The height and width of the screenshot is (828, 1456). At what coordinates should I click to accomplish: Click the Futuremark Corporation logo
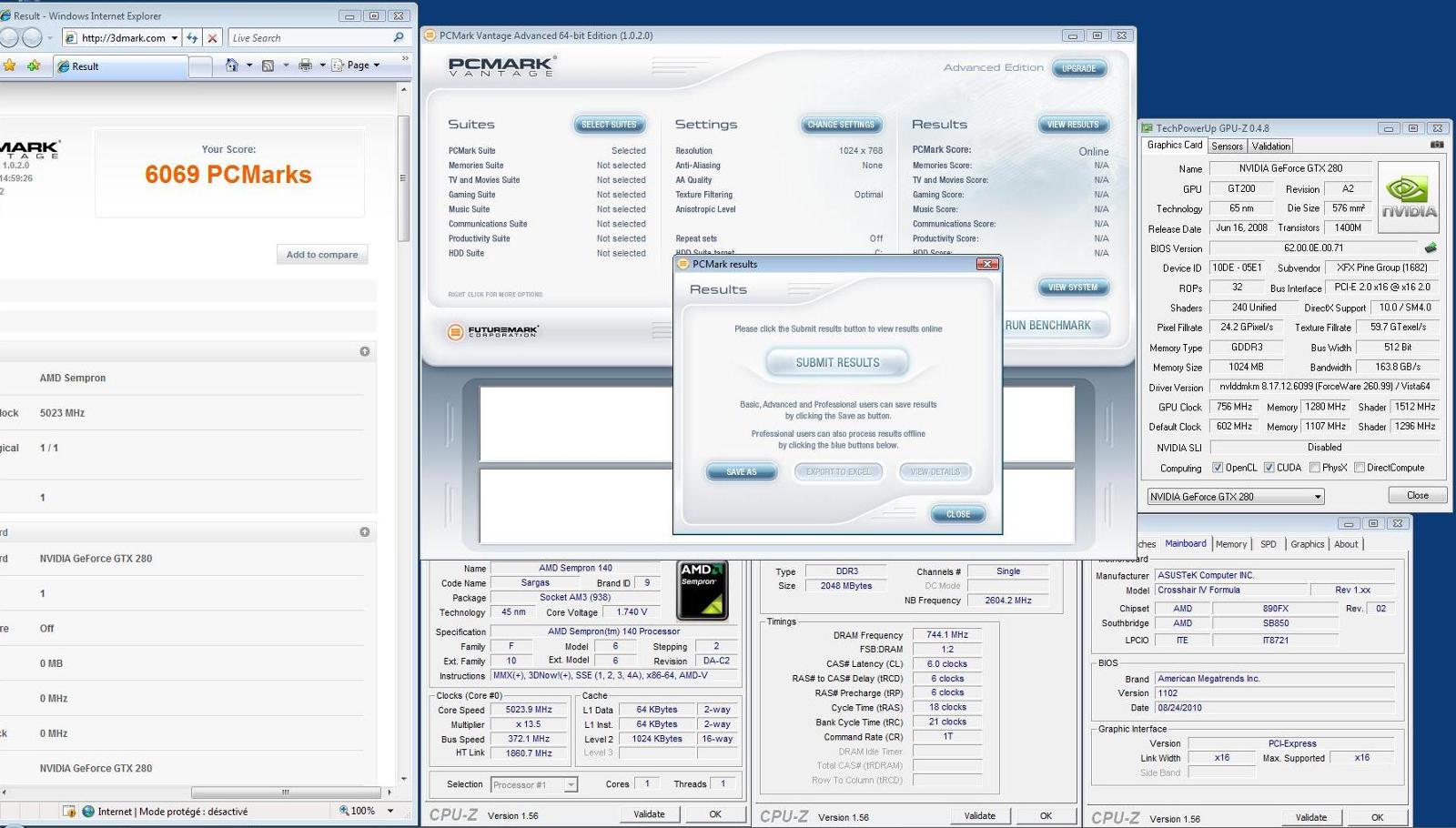pyautogui.click(x=493, y=332)
